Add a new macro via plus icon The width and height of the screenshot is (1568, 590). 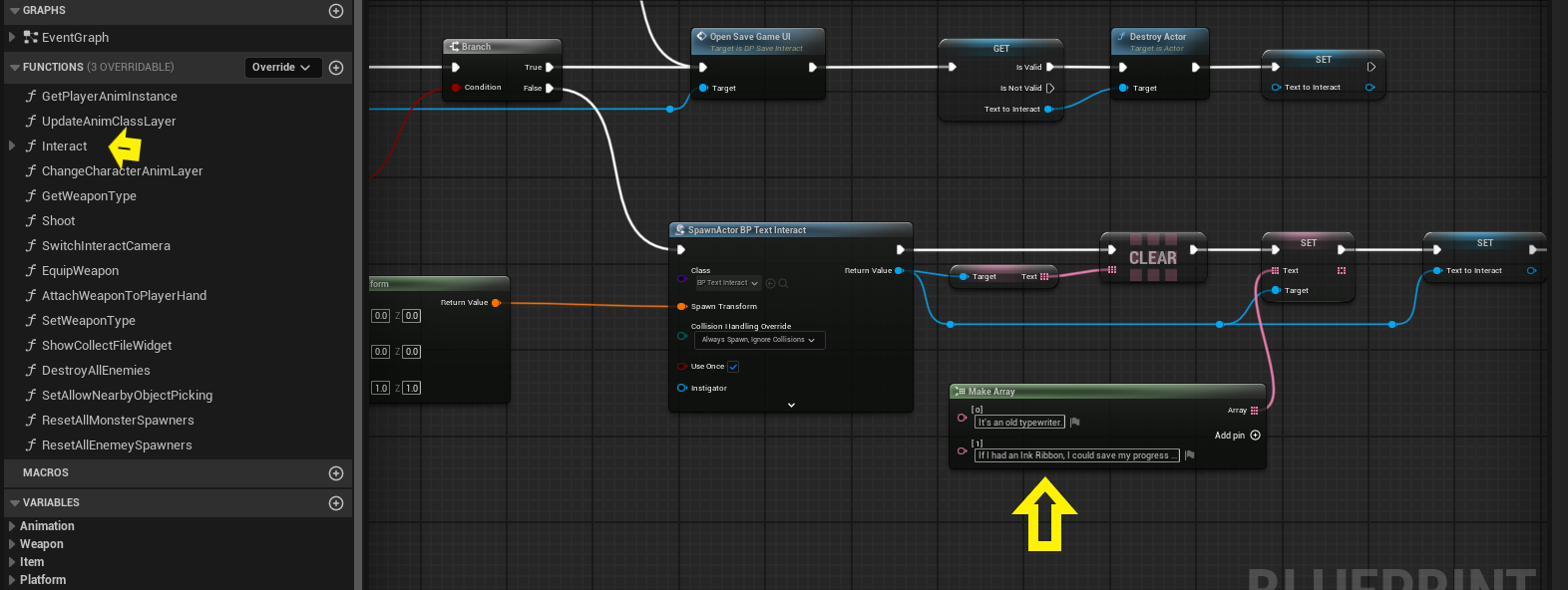click(x=336, y=473)
